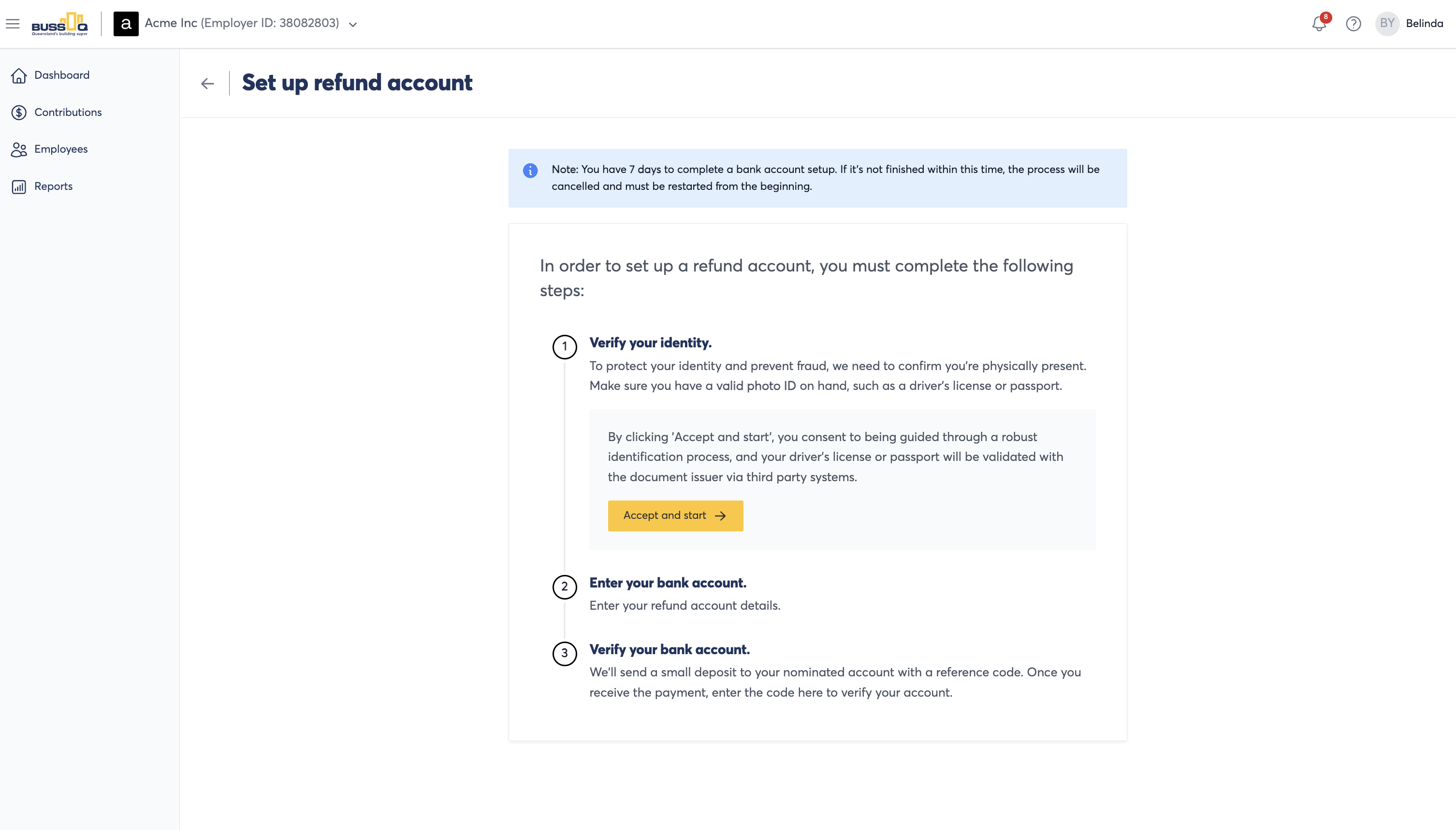Click the Contributions dollar icon
Image resolution: width=1456 pixels, height=830 pixels.
(x=19, y=112)
